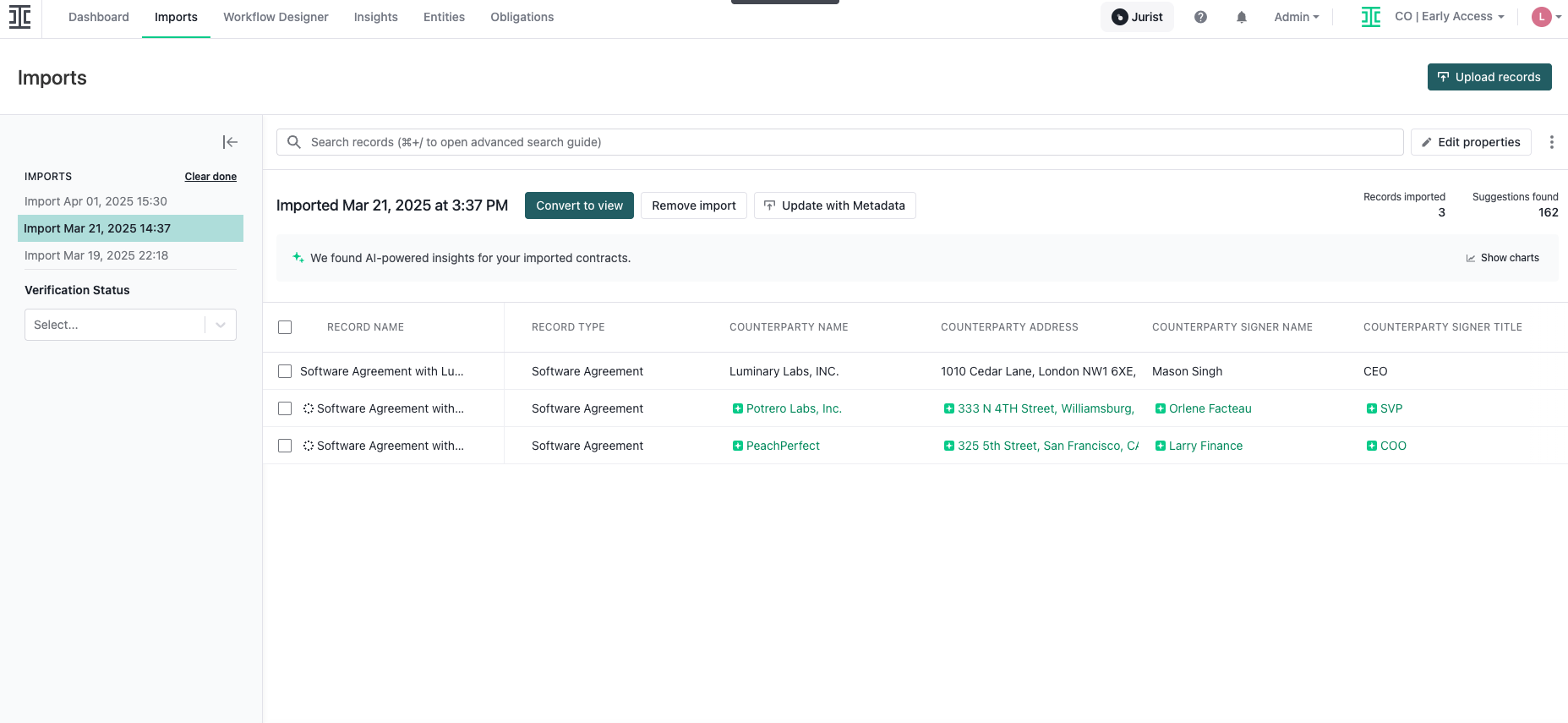Switch to the Insights tab
1568x723 pixels.
point(376,17)
